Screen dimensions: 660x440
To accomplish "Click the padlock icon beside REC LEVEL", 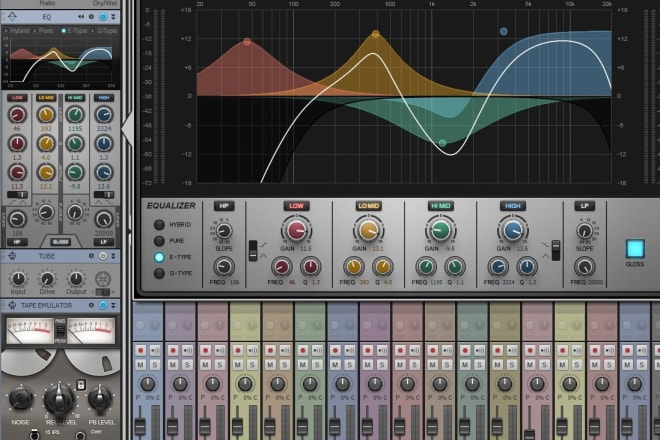I will pos(81,384).
